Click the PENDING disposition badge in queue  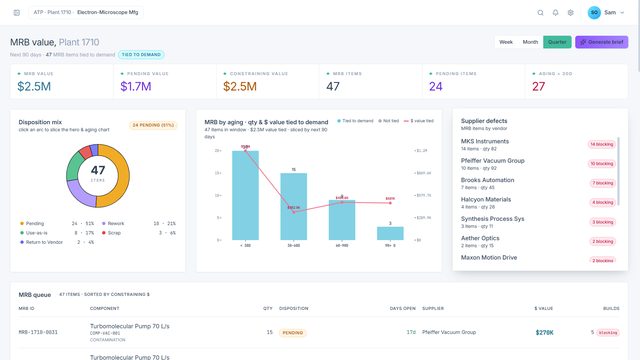tap(293, 333)
